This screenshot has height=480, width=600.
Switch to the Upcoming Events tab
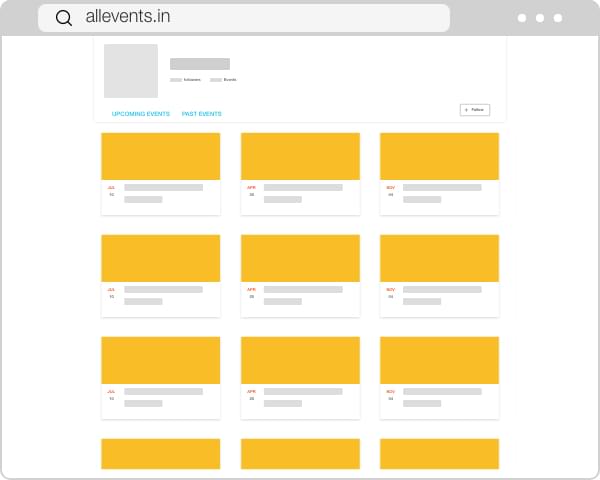(x=141, y=114)
